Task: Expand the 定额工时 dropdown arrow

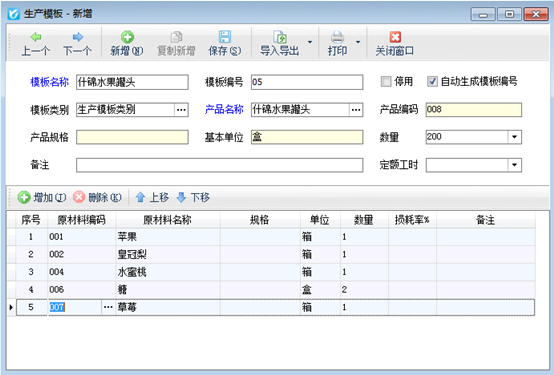Action: [x=514, y=165]
